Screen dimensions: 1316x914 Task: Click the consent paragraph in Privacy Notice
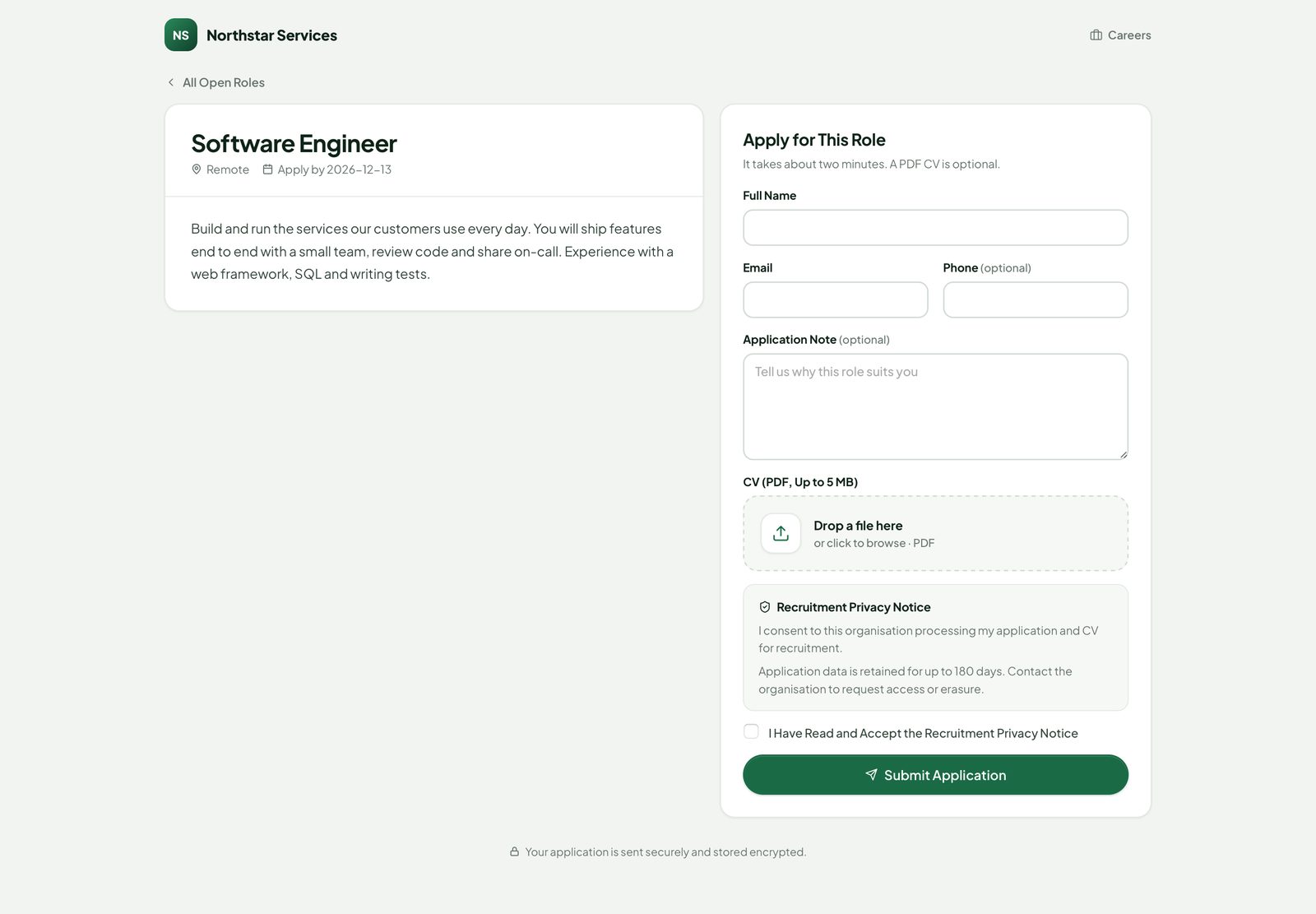pos(928,639)
